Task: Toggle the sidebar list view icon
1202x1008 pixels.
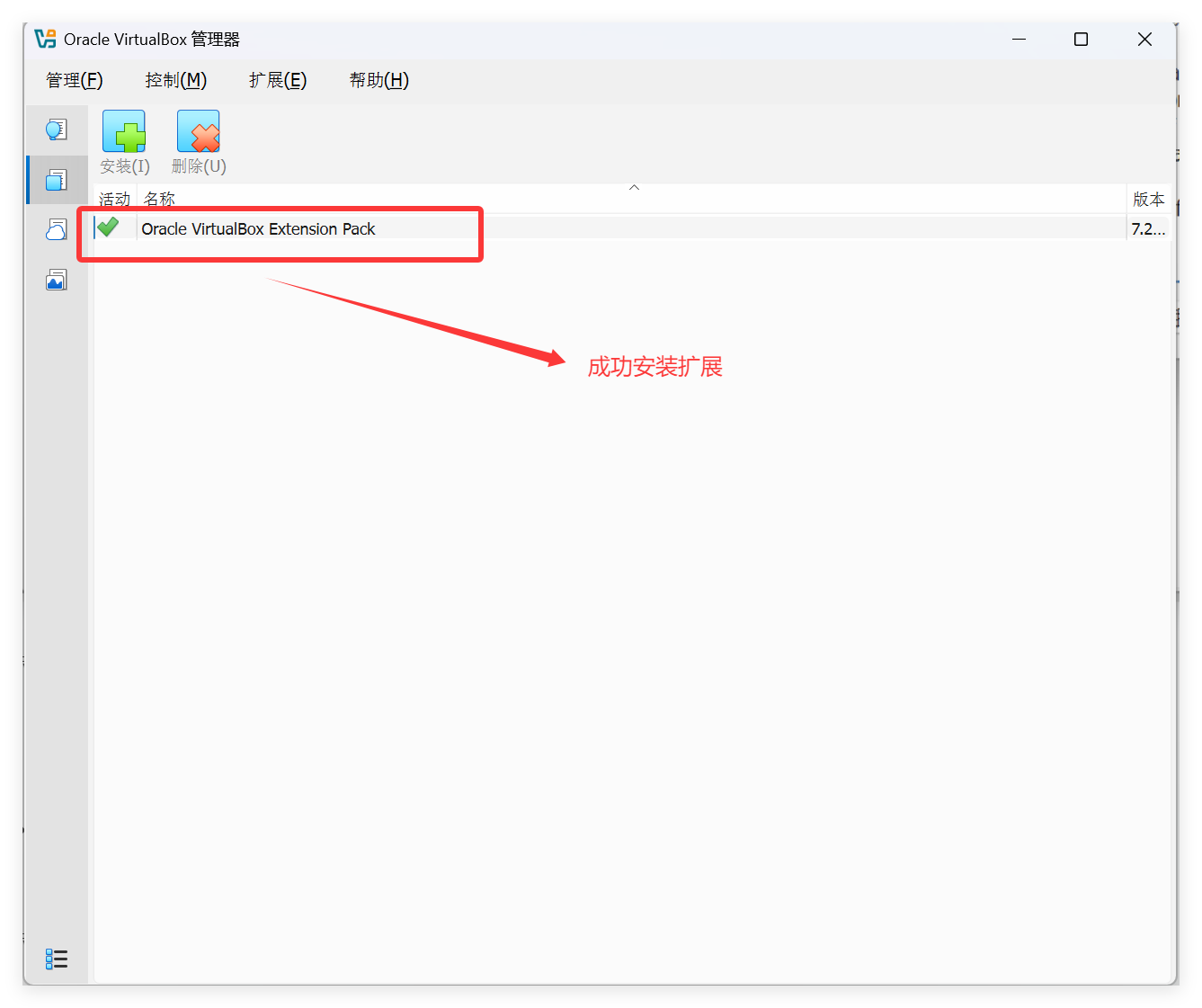Action: tap(57, 959)
